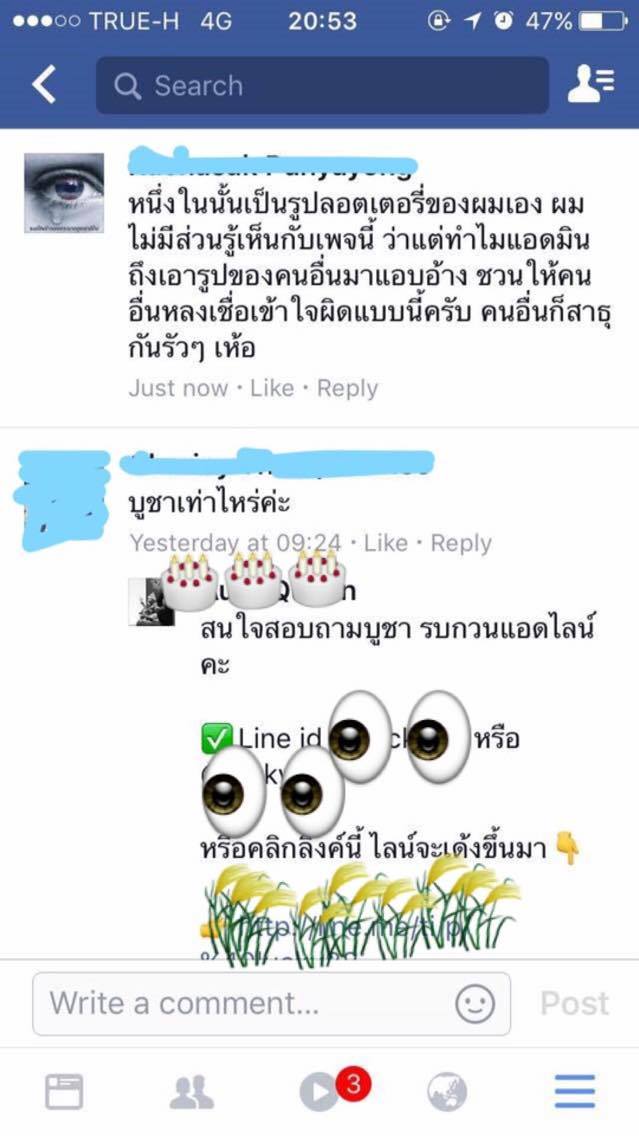Open the friends list icon top right
The height and width of the screenshot is (1136, 639).
point(590,85)
